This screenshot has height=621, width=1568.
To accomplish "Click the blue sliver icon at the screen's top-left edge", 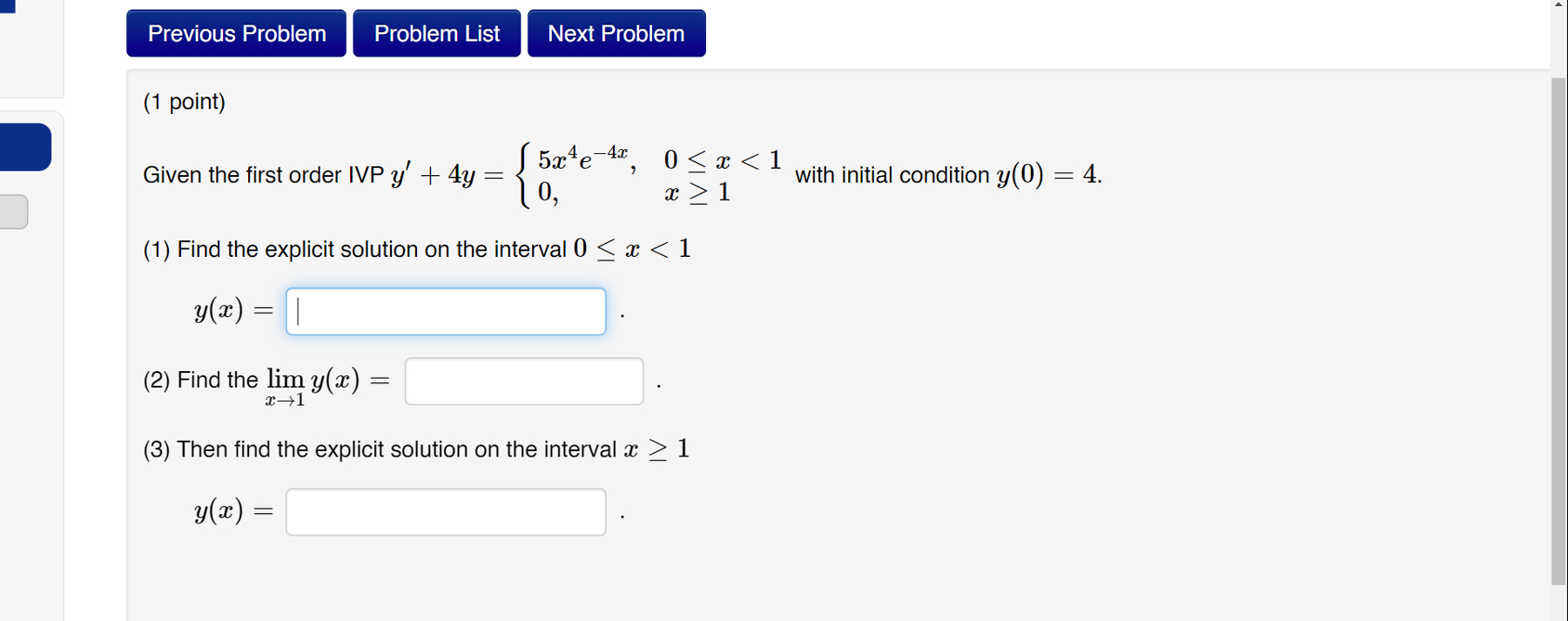I will (7, 4).
